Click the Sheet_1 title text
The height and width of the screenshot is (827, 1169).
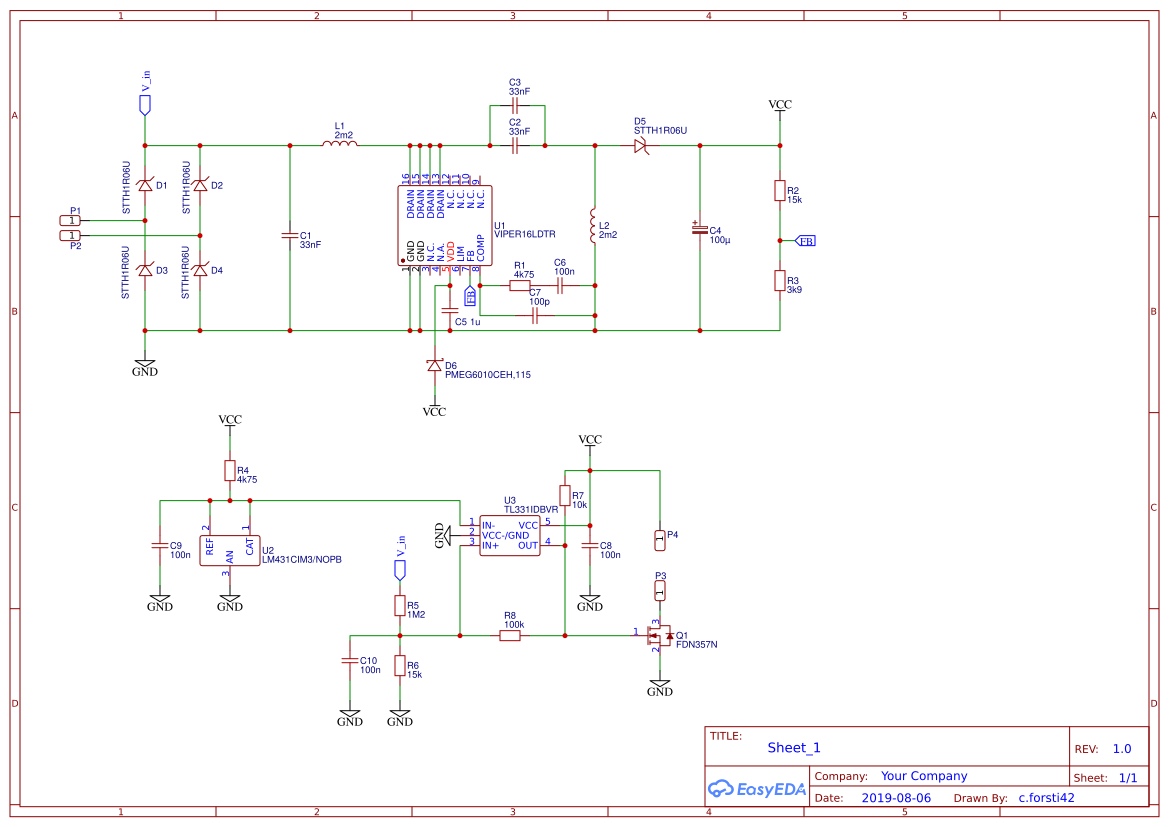pyautogui.click(x=793, y=747)
